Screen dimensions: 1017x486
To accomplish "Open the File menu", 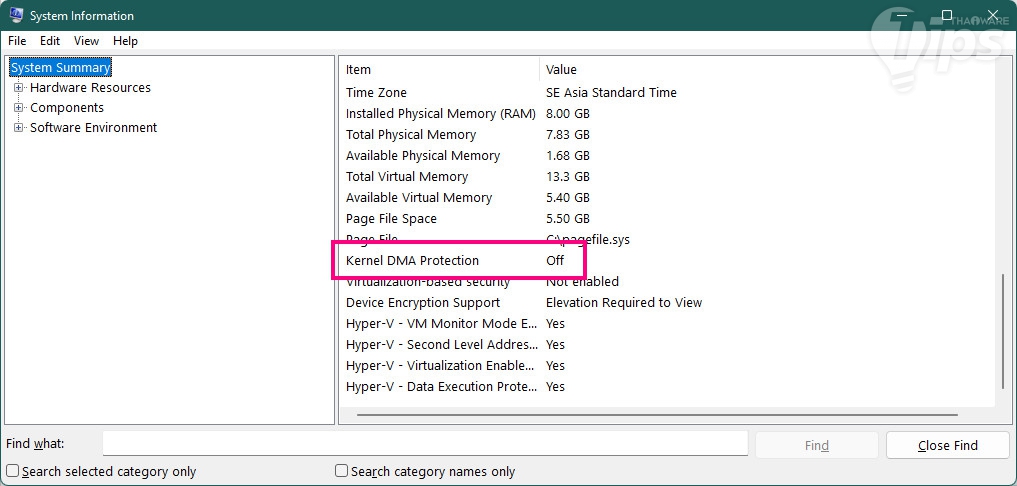I will [17, 41].
